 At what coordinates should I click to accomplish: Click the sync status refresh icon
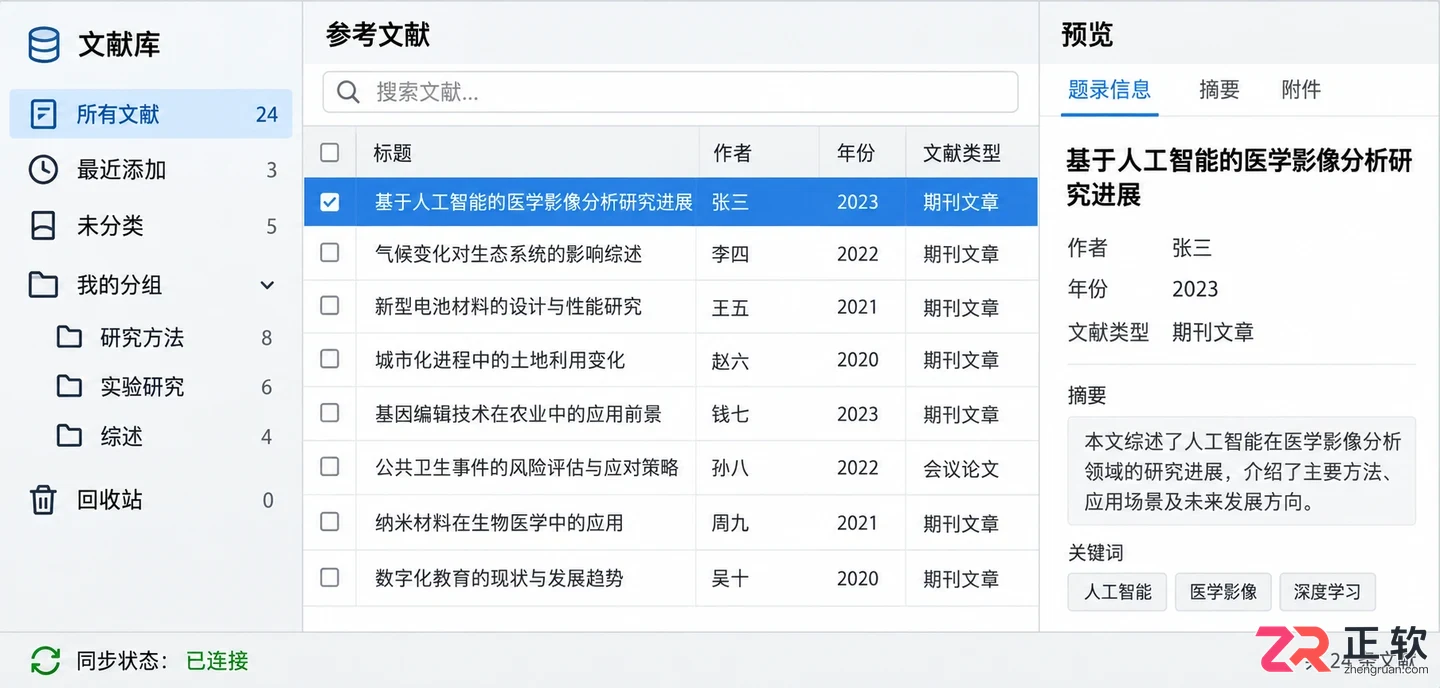tap(45, 660)
